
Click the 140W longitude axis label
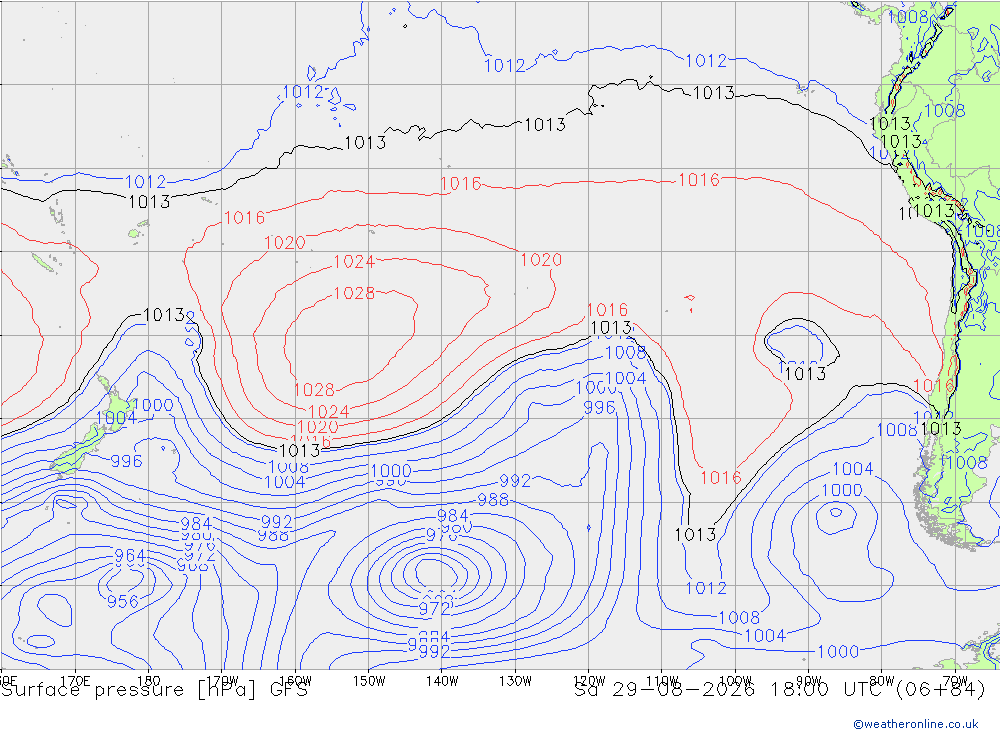442,681
